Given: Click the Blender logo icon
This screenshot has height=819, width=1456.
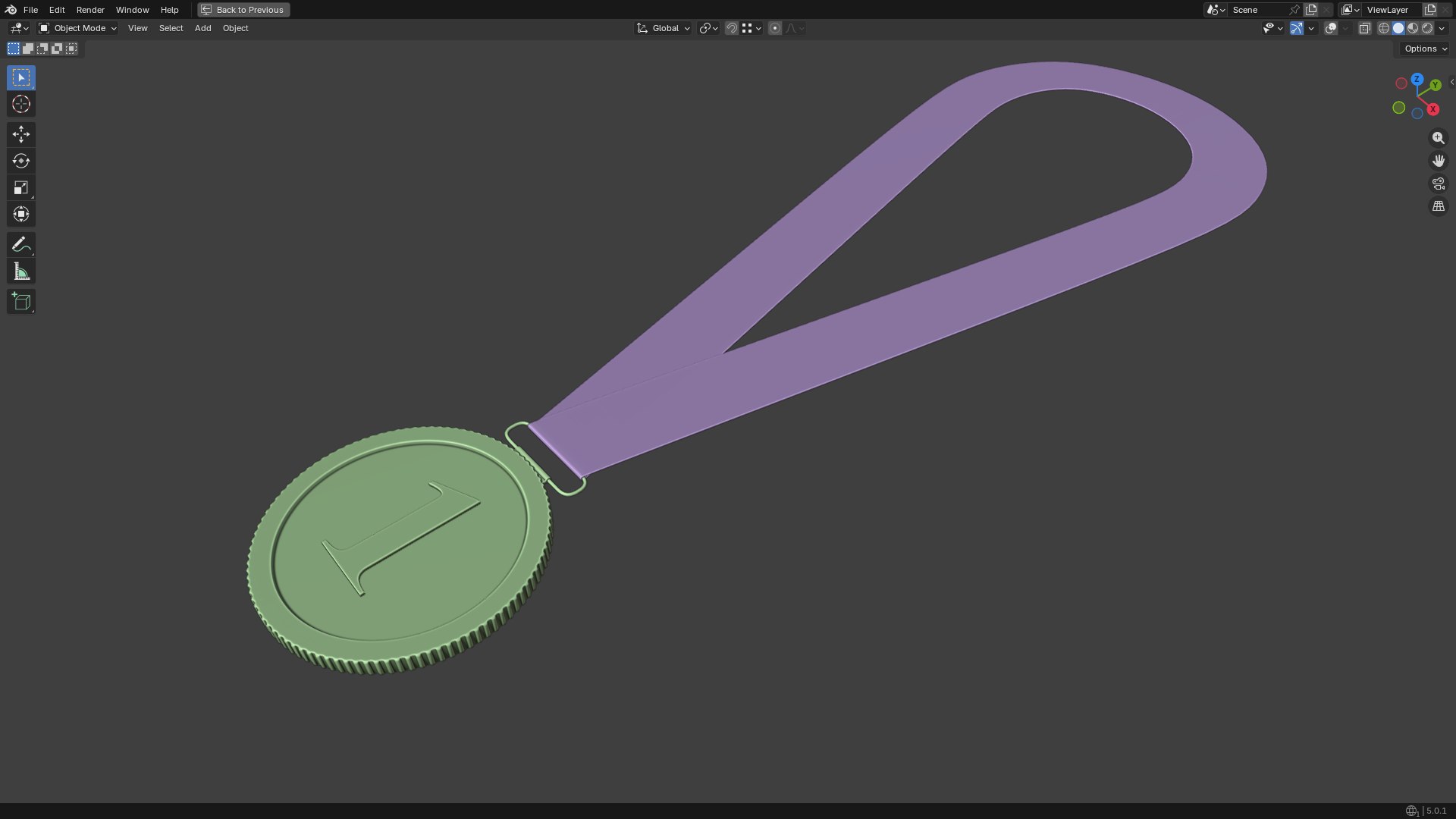Looking at the screenshot, I should pos(10,10).
